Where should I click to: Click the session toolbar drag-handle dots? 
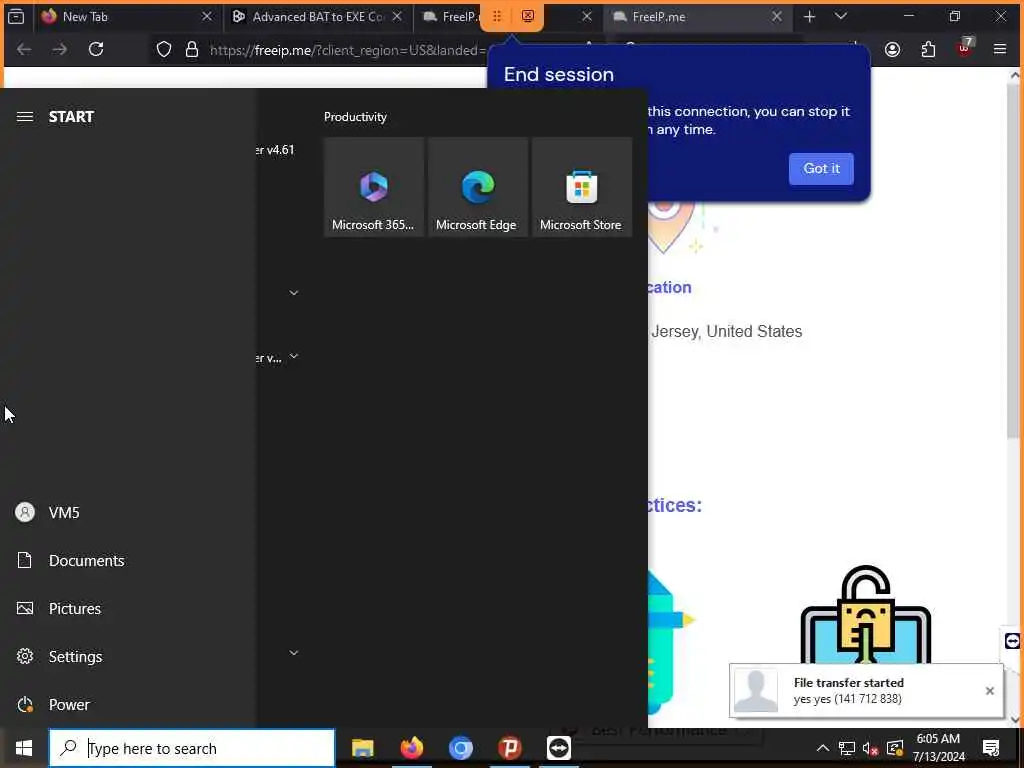click(496, 16)
